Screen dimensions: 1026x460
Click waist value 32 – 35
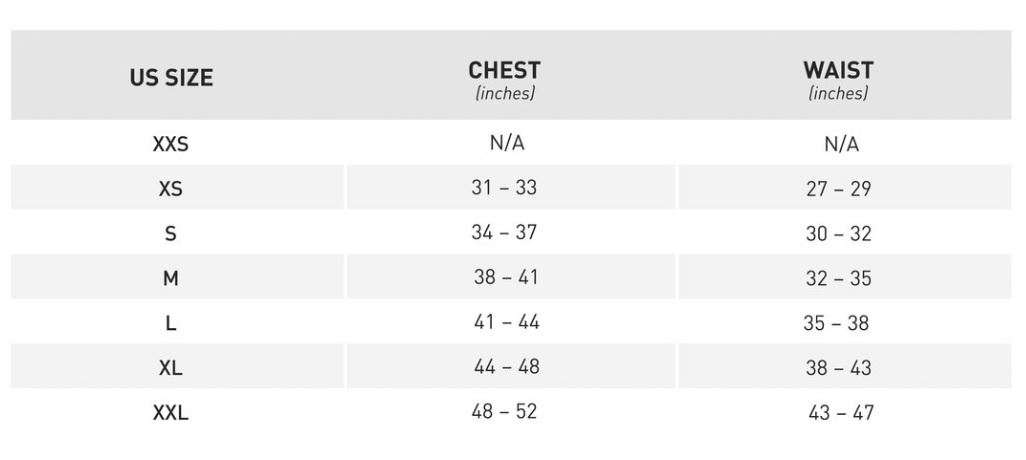click(839, 279)
